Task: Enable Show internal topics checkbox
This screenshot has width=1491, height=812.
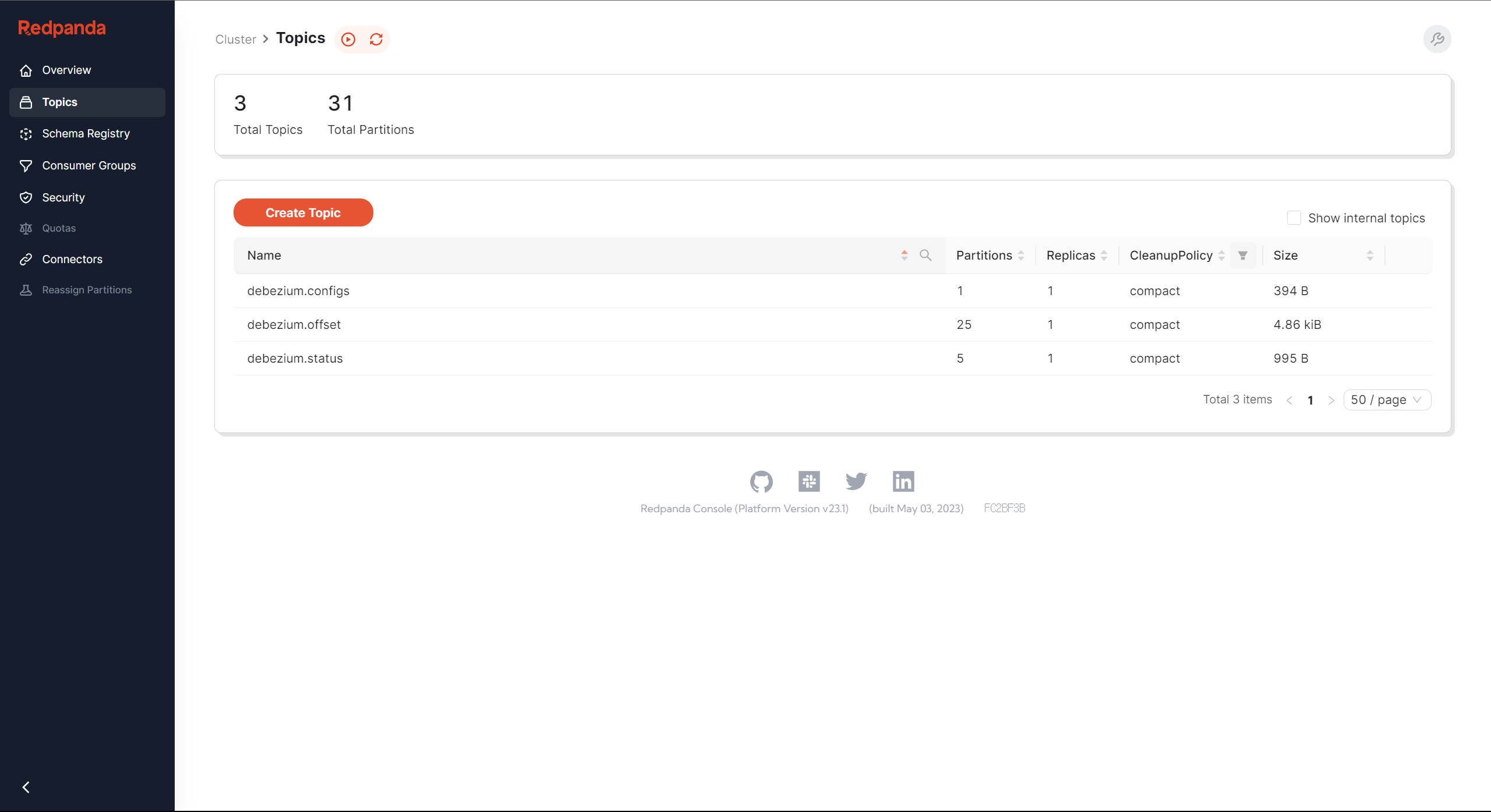Action: pos(1294,218)
